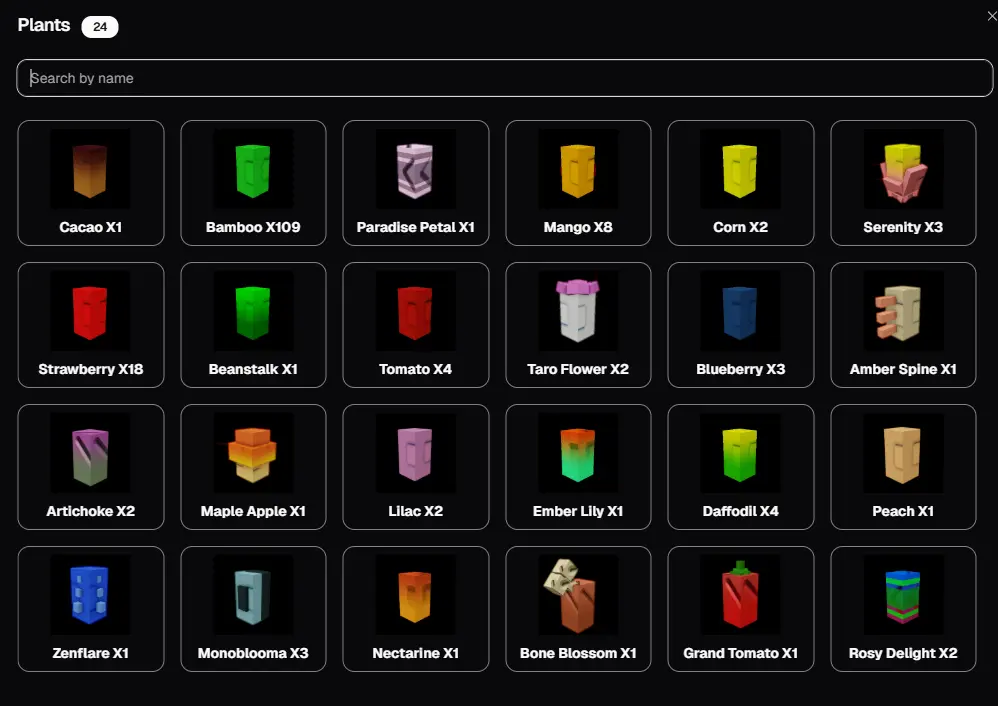The width and height of the screenshot is (998, 706).
Task: Select the Monoblooma X3 plant icon
Action: (x=253, y=595)
